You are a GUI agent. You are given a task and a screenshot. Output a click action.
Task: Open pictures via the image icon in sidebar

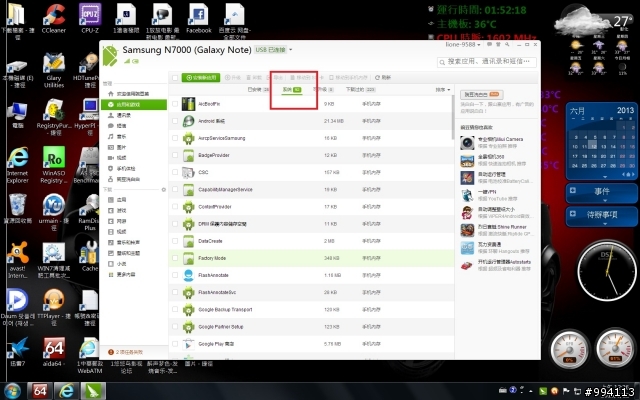pos(111,147)
